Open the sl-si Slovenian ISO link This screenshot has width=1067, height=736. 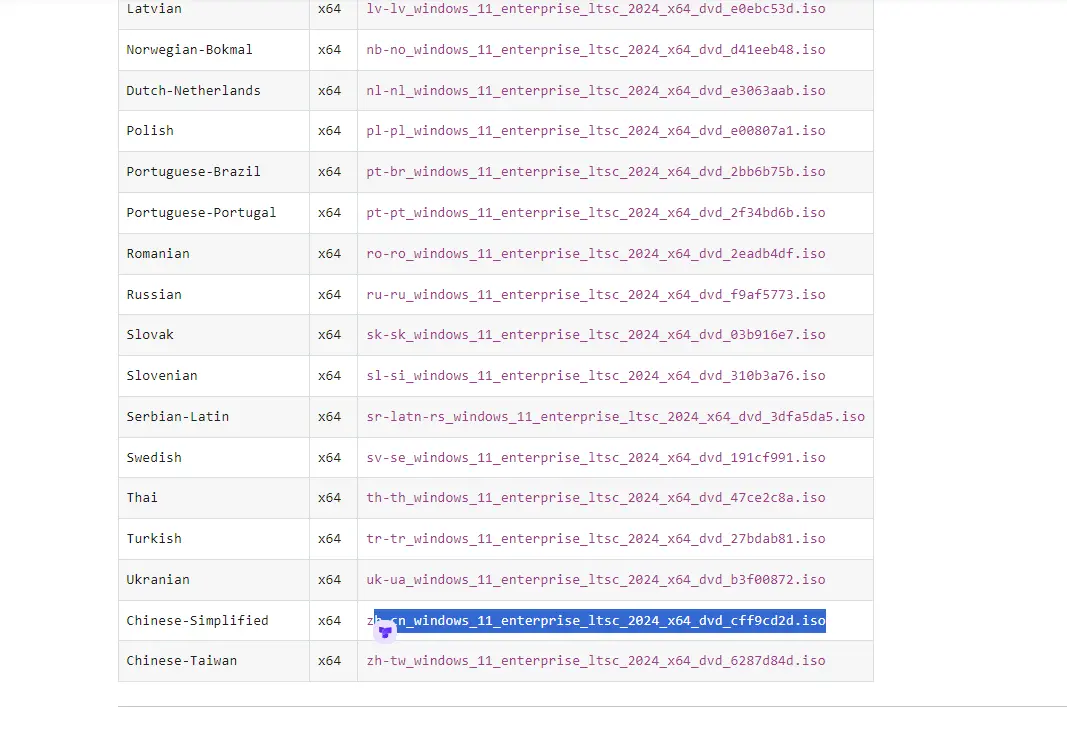pos(595,375)
